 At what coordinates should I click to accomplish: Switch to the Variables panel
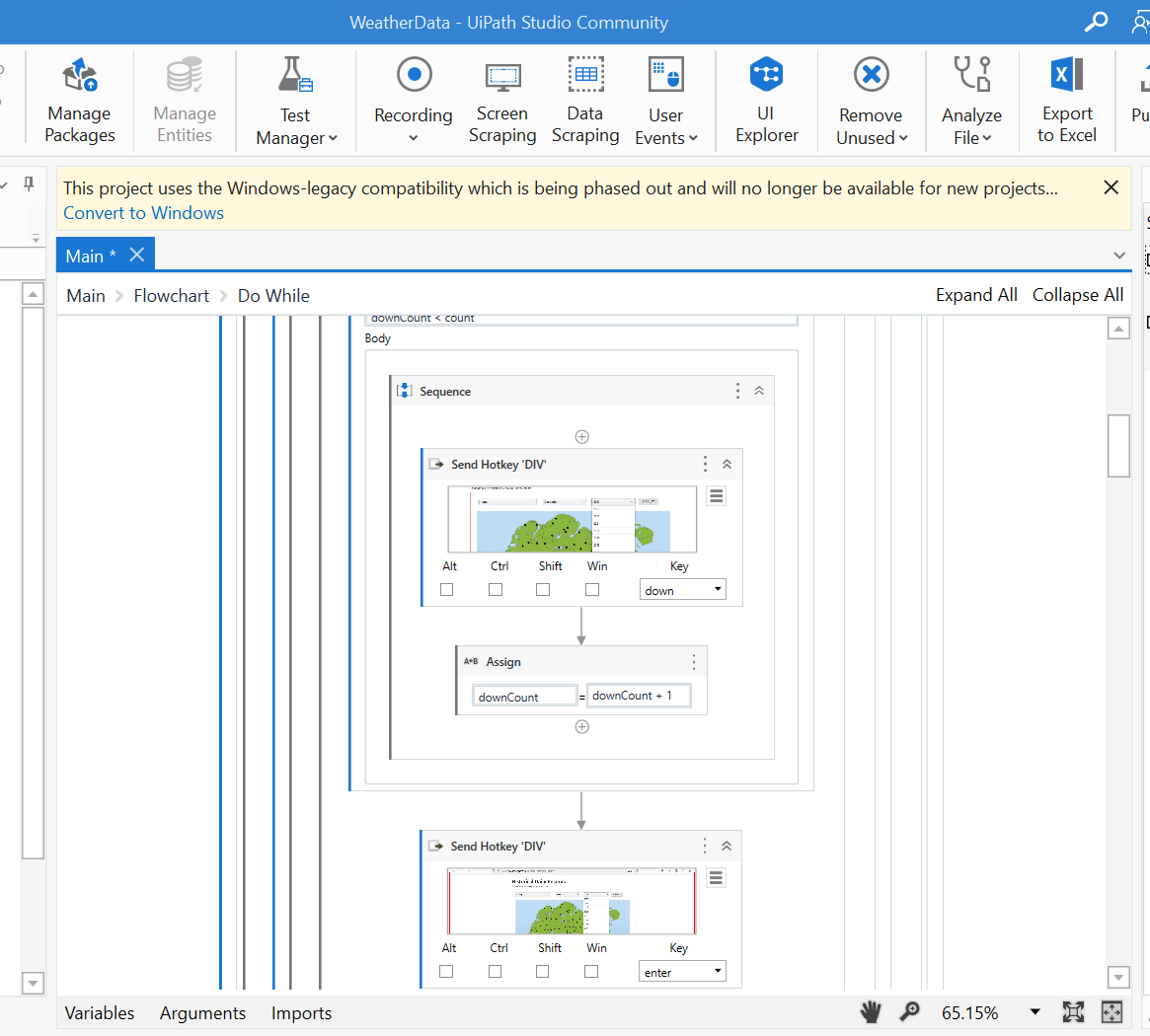(100, 1013)
